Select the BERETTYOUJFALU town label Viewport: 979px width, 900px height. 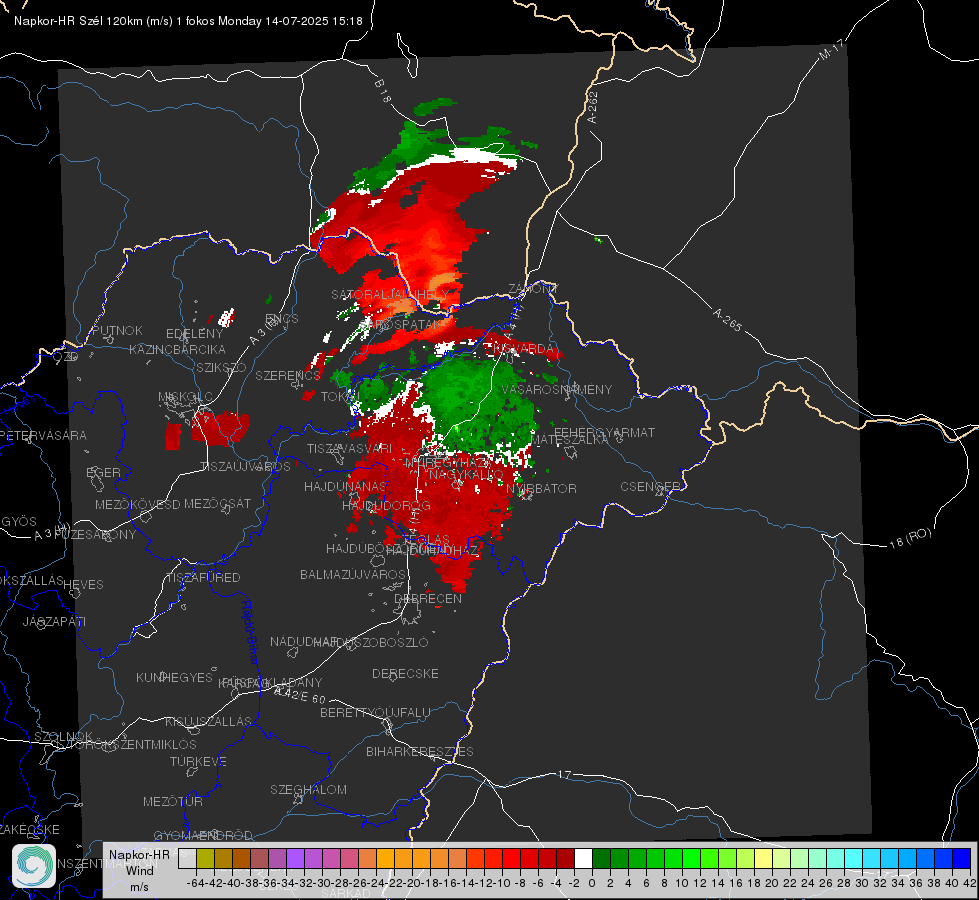pos(375,712)
